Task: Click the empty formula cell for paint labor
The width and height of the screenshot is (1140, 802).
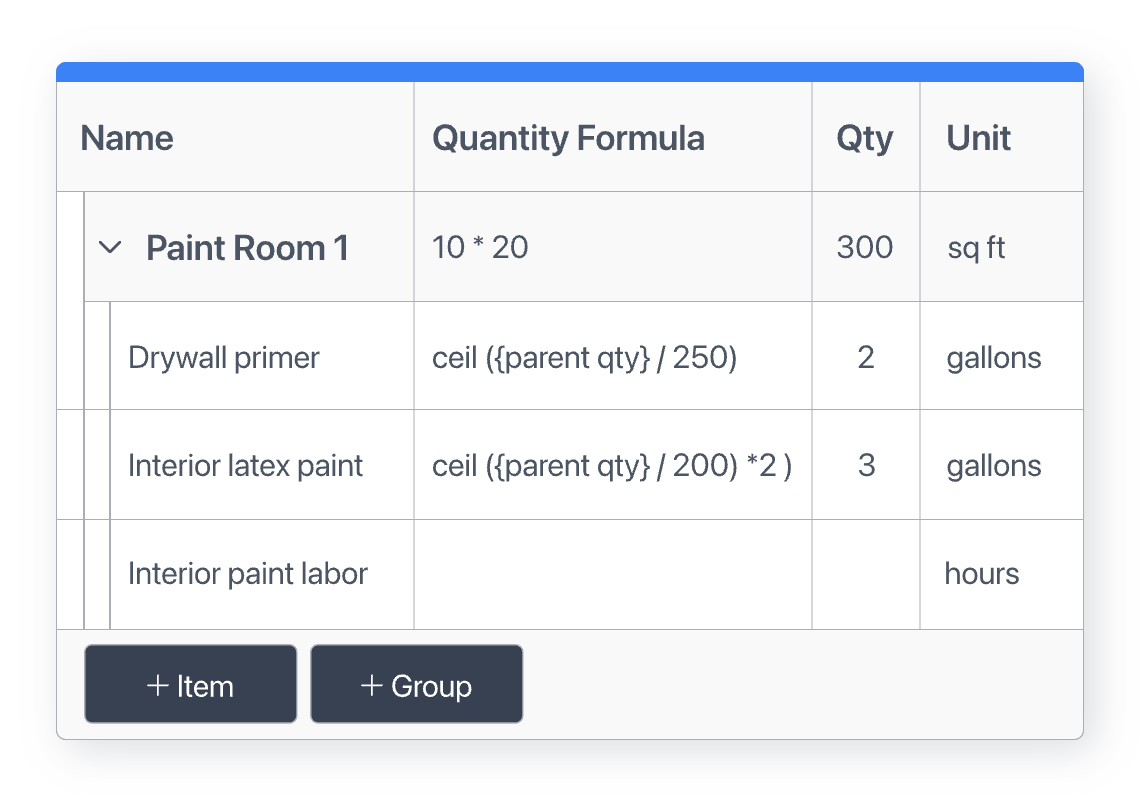Action: pyautogui.click(x=612, y=574)
